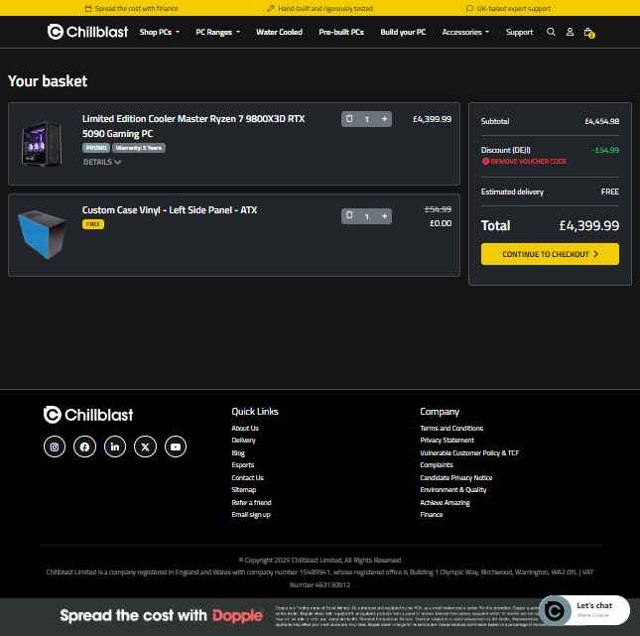
Task: Go to Water Cooled page
Action: [x=279, y=32]
